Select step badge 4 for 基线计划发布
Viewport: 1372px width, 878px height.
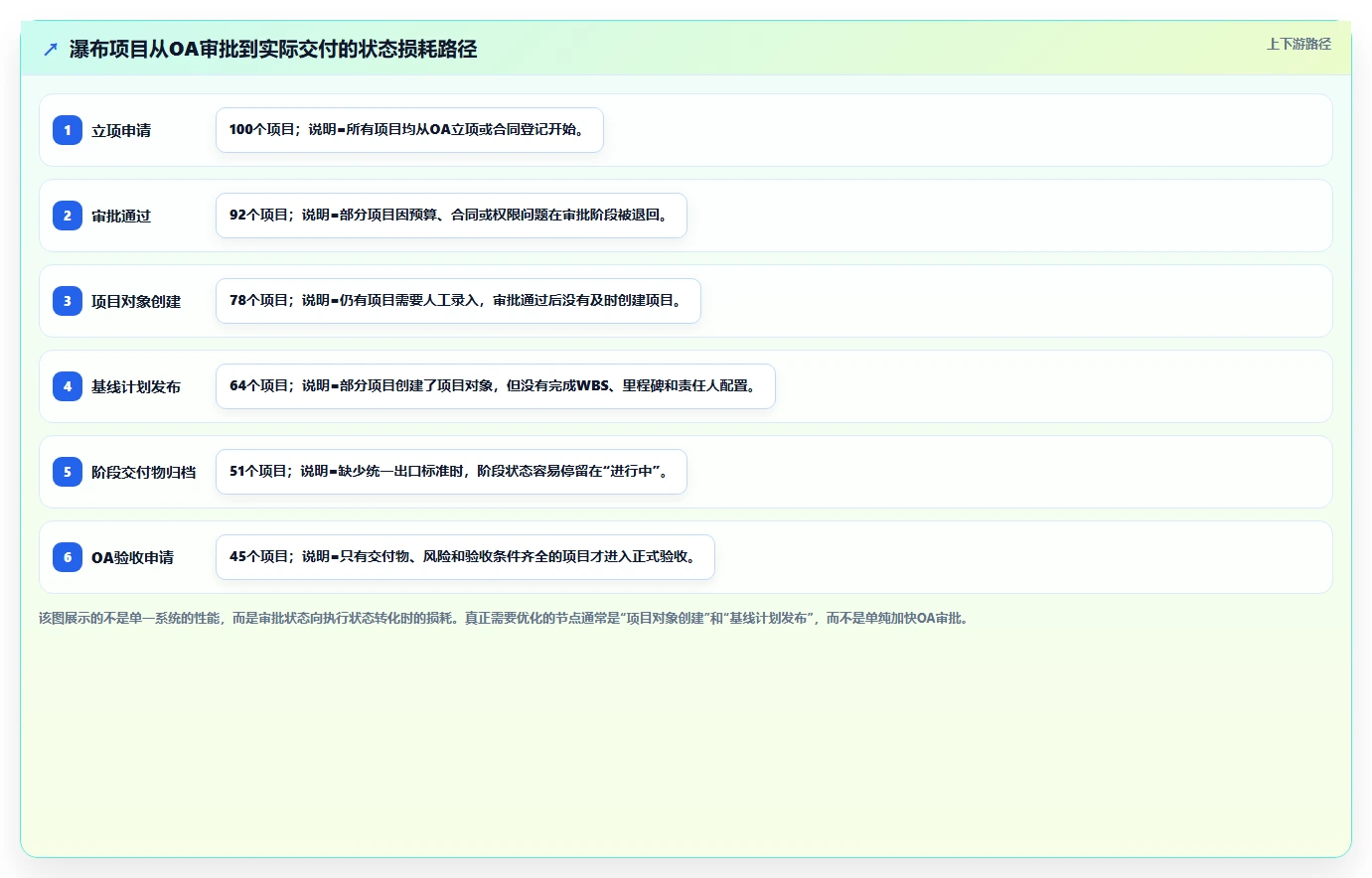click(68, 386)
